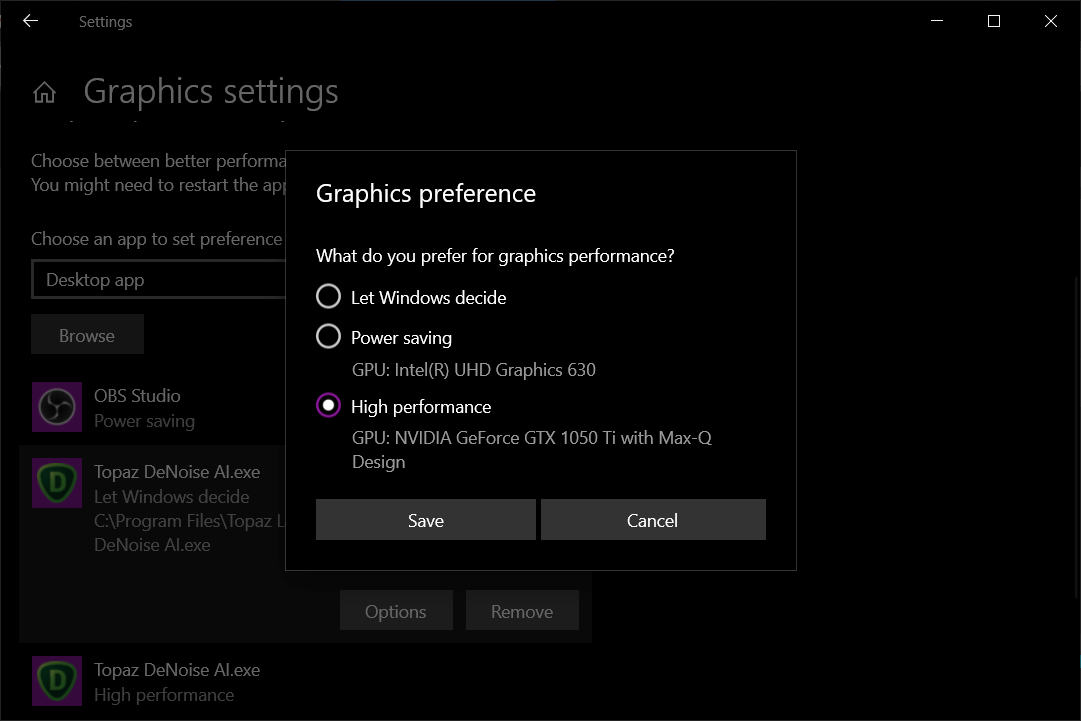Select the Topaz DeNoise AI.exe High performance entry
The image size is (1081, 721).
click(177, 682)
